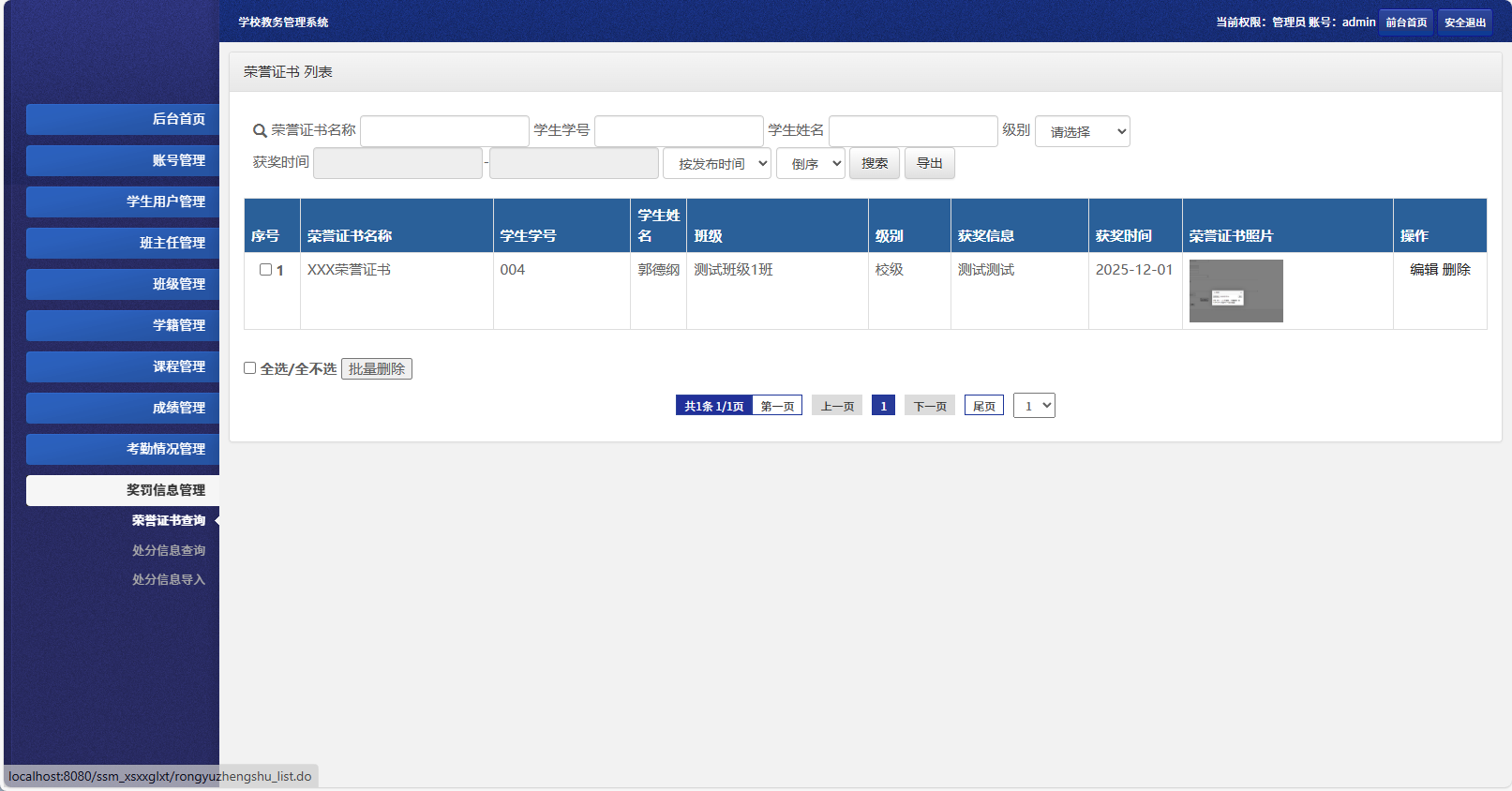Image resolution: width=1512 pixels, height=791 pixels.
Task: Select 处分信息查询 submenu item
Action: (169, 550)
